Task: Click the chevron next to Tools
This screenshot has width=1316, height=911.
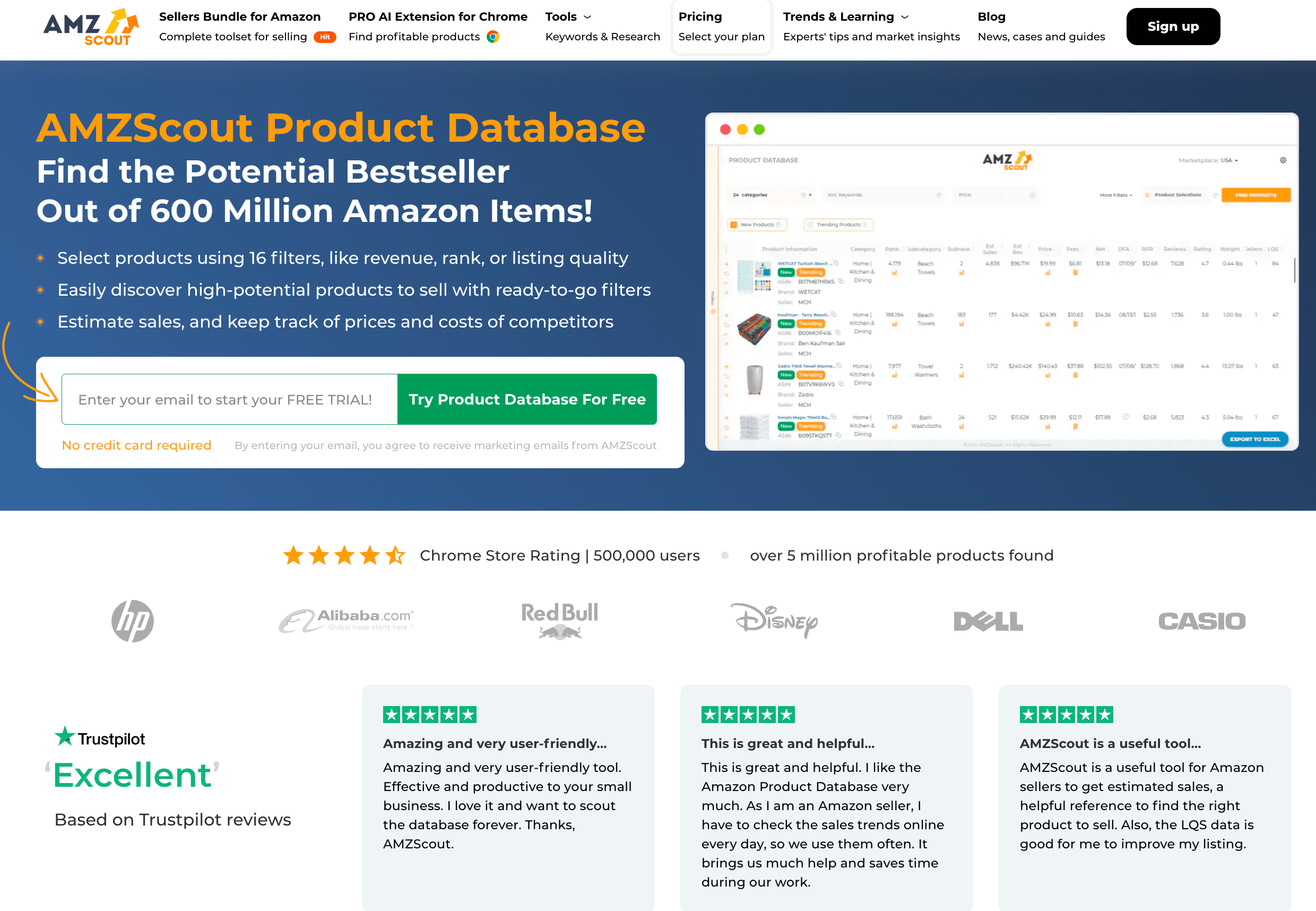Action: (x=587, y=17)
